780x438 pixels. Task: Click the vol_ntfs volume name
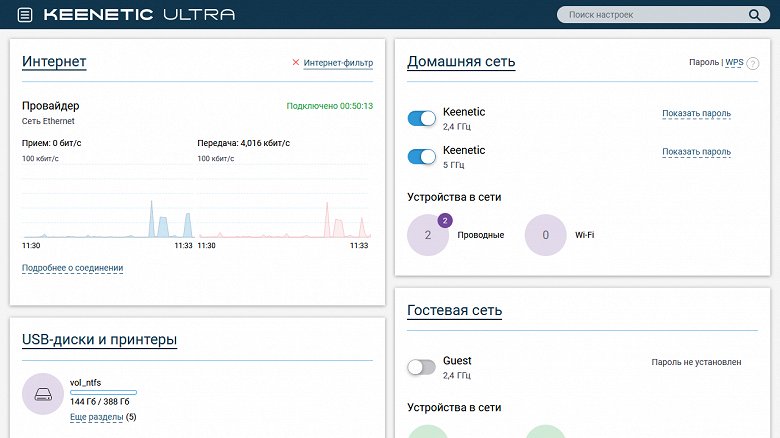click(x=86, y=383)
